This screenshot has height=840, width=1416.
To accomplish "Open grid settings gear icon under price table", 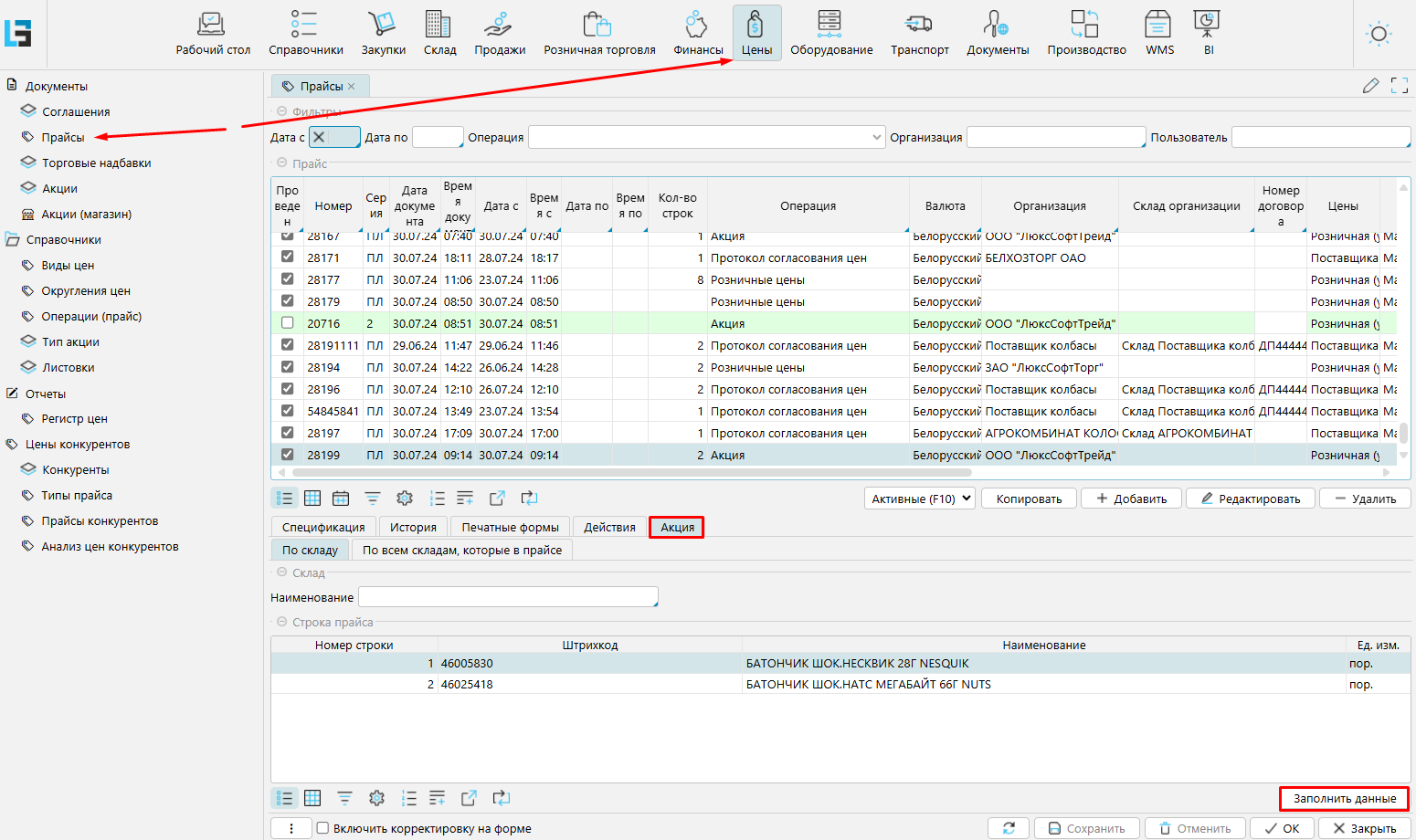I will pos(405,499).
